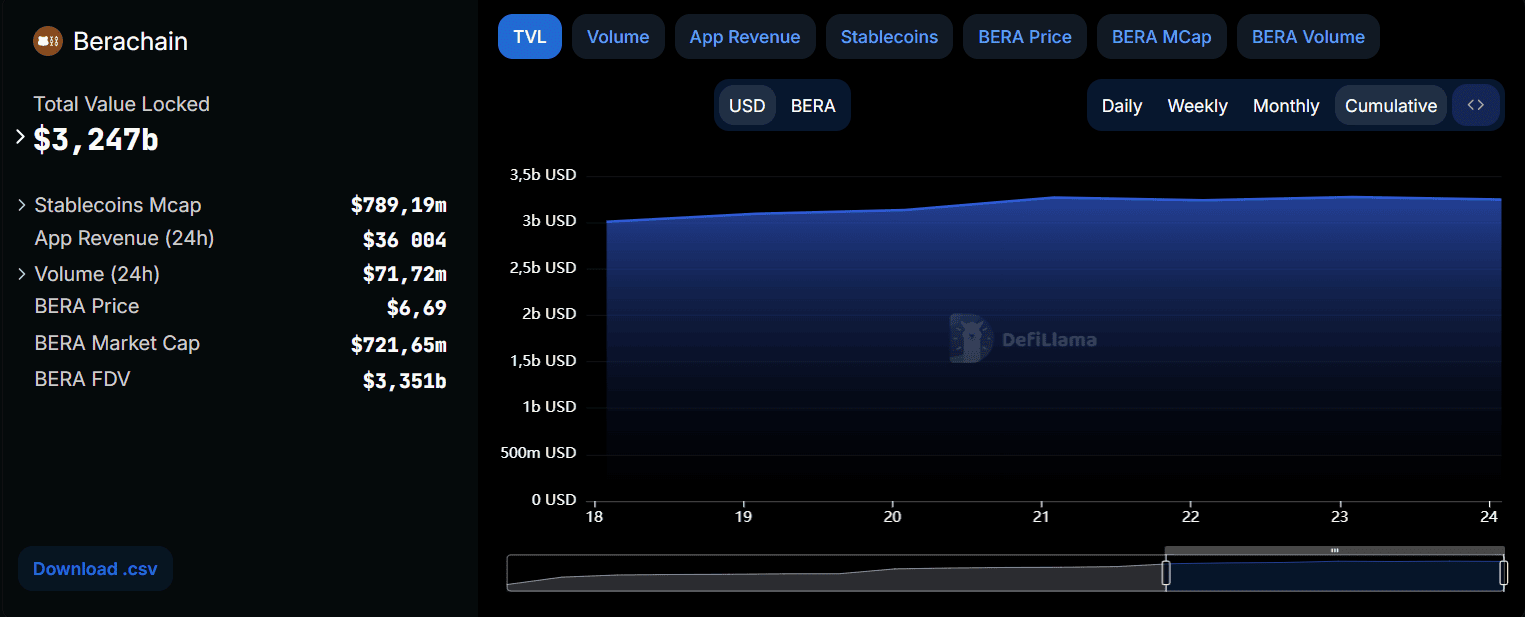View the BERA Volume chart tab
The width and height of the screenshot is (1525, 617).
(1308, 37)
